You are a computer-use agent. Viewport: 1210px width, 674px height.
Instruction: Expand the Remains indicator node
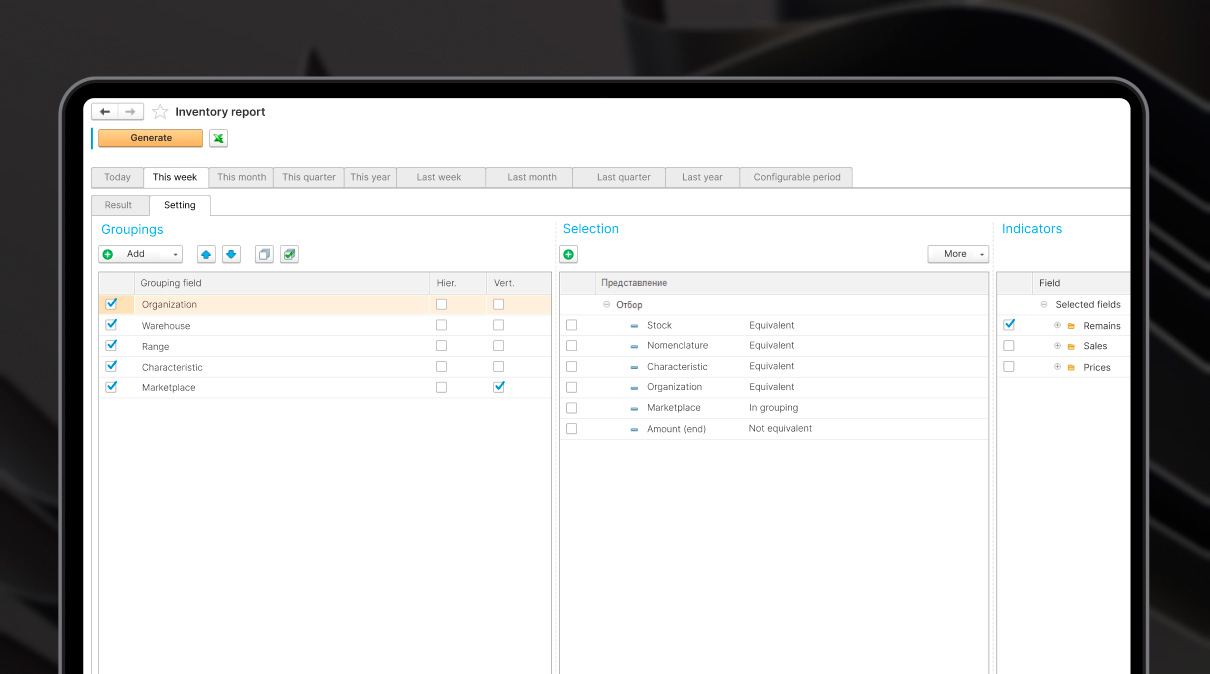tap(1057, 325)
